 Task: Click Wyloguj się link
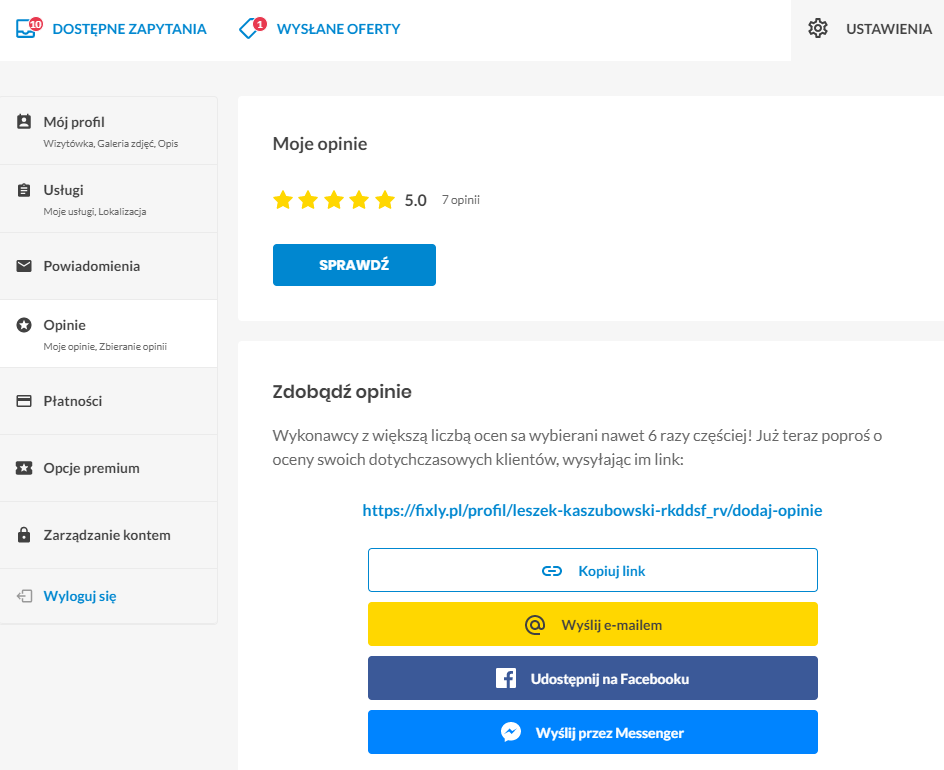(80, 596)
